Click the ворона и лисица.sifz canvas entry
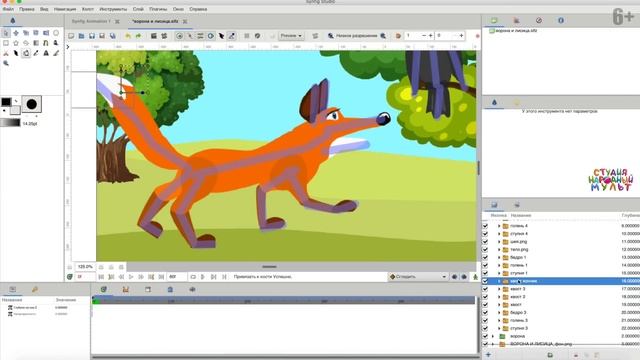The width and height of the screenshot is (640, 360). [x=516, y=31]
